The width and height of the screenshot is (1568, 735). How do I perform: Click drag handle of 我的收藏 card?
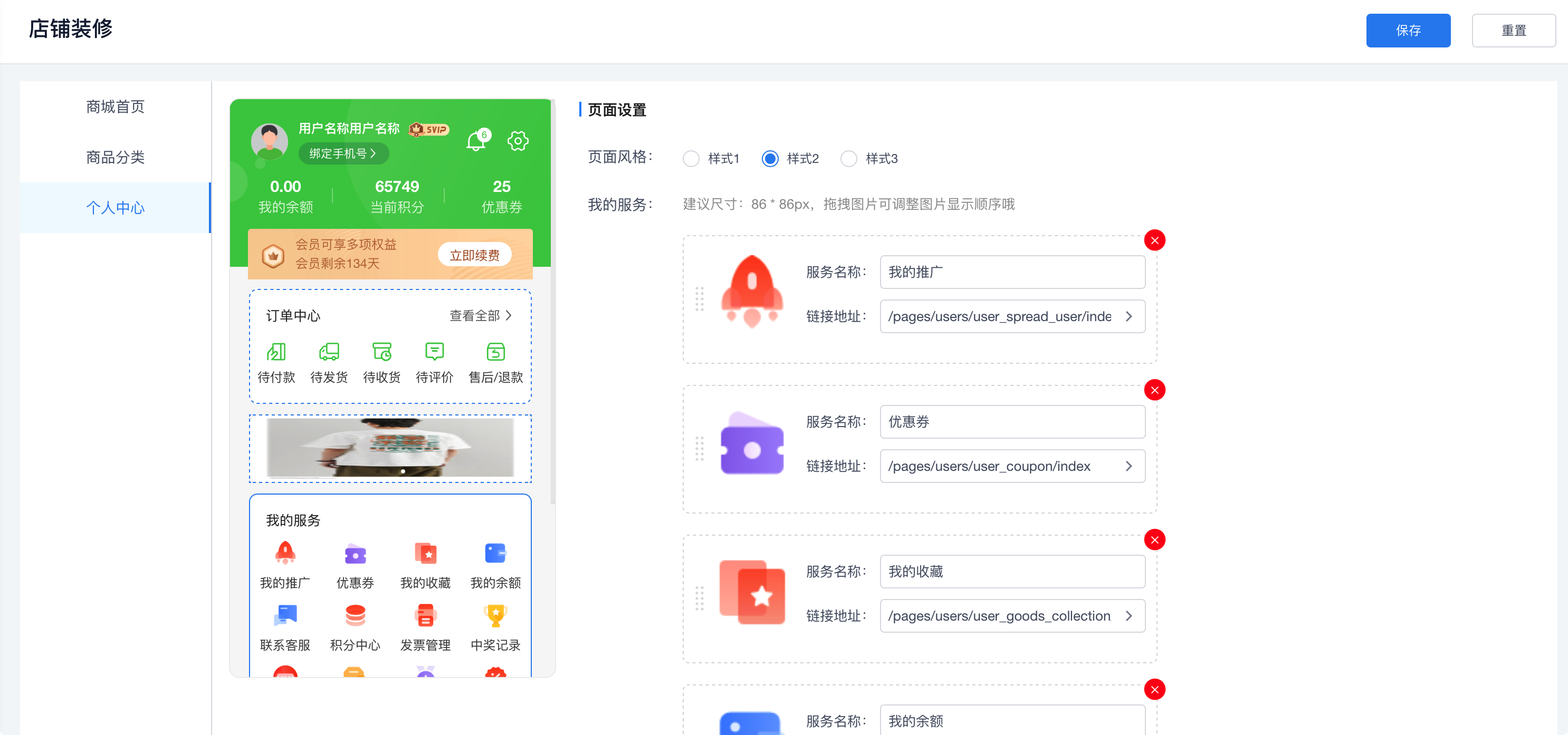pyautogui.click(x=700, y=598)
